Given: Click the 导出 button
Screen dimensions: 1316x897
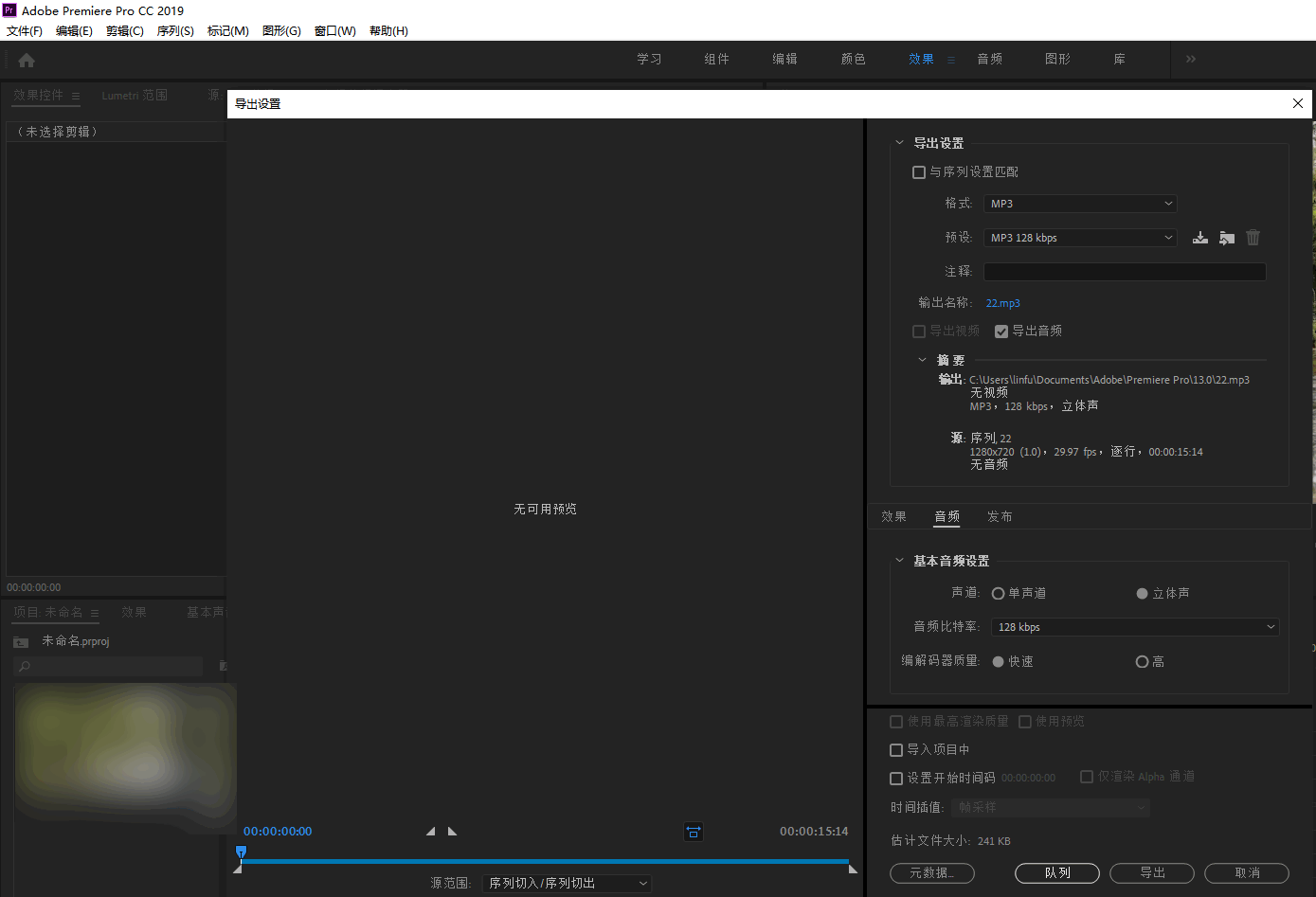Looking at the screenshot, I should point(1152,873).
